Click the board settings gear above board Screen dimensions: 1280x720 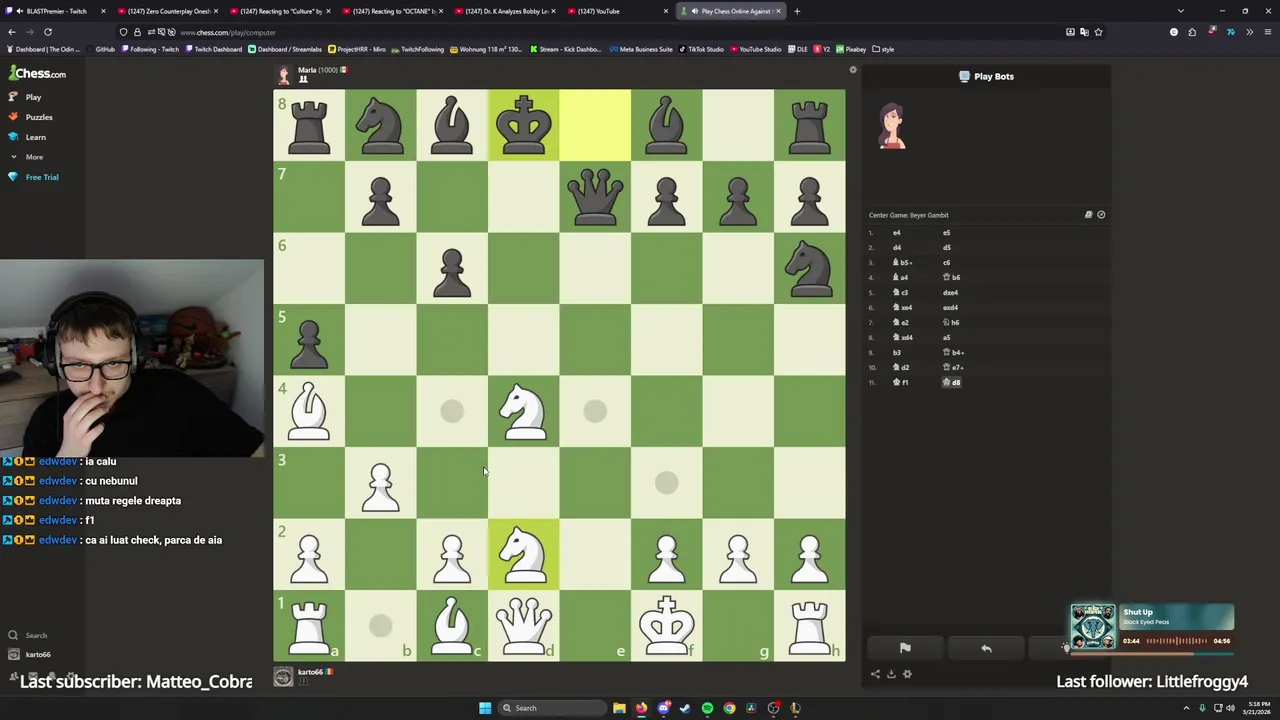pos(853,70)
